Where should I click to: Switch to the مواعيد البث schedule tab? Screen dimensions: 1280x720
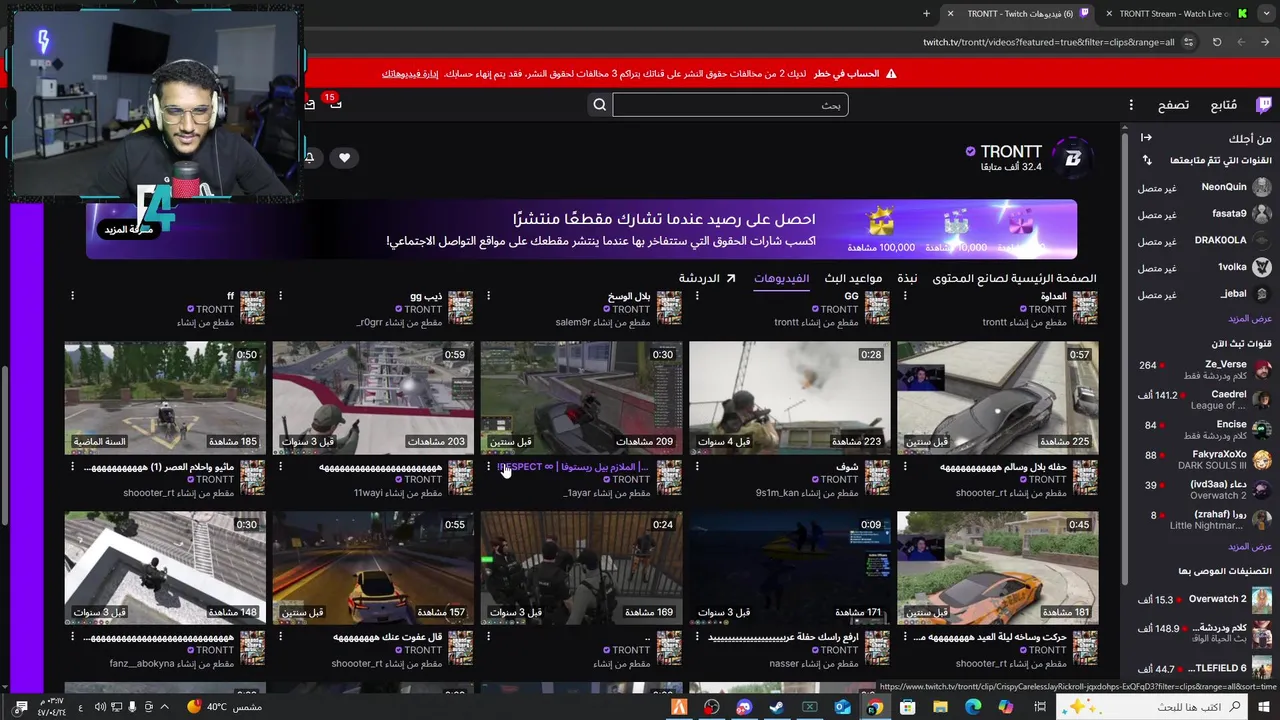[853, 278]
